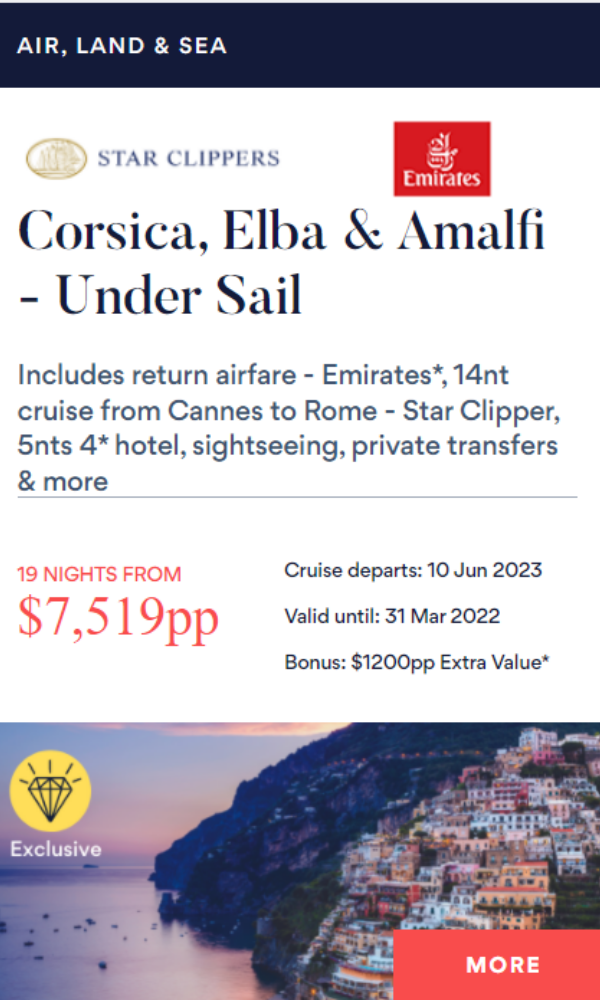Click the diamond graphic inside the yellow circle

coord(50,791)
